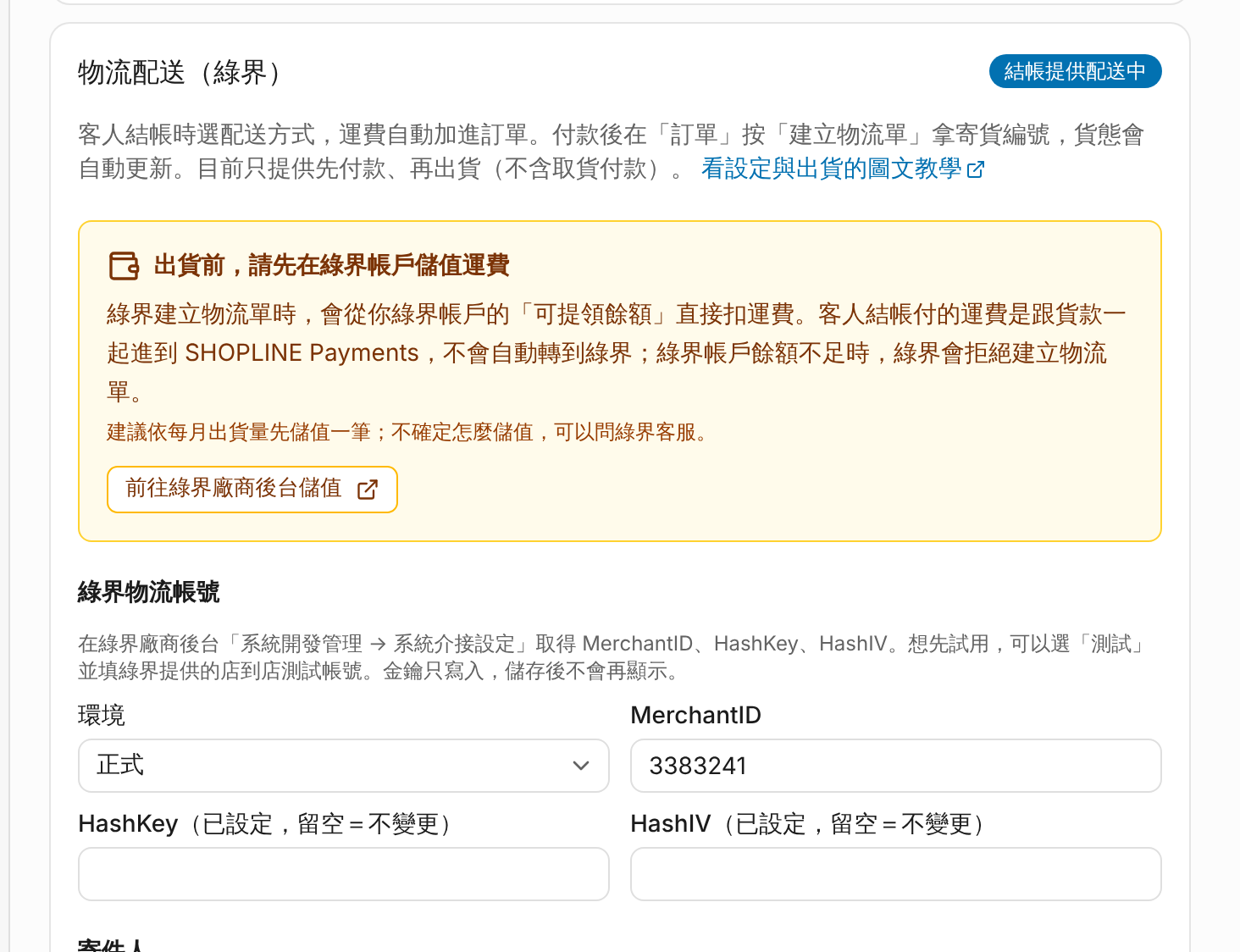Click the 結帳提供配送中 status badge
The image size is (1240, 952).
click(x=1076, y=71)
